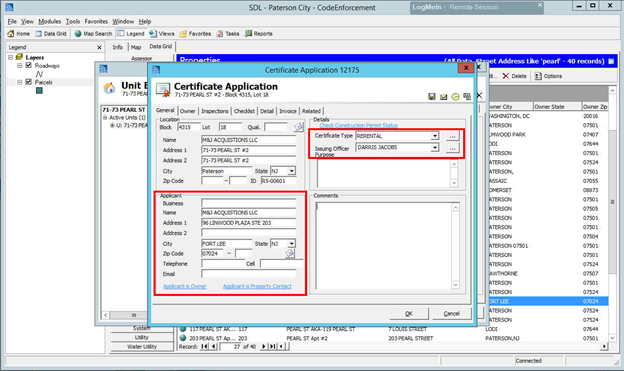Viewport: 624px width, 371px height.
Task: Save the certificate application with the disk icon
Action: pos(431,96)
